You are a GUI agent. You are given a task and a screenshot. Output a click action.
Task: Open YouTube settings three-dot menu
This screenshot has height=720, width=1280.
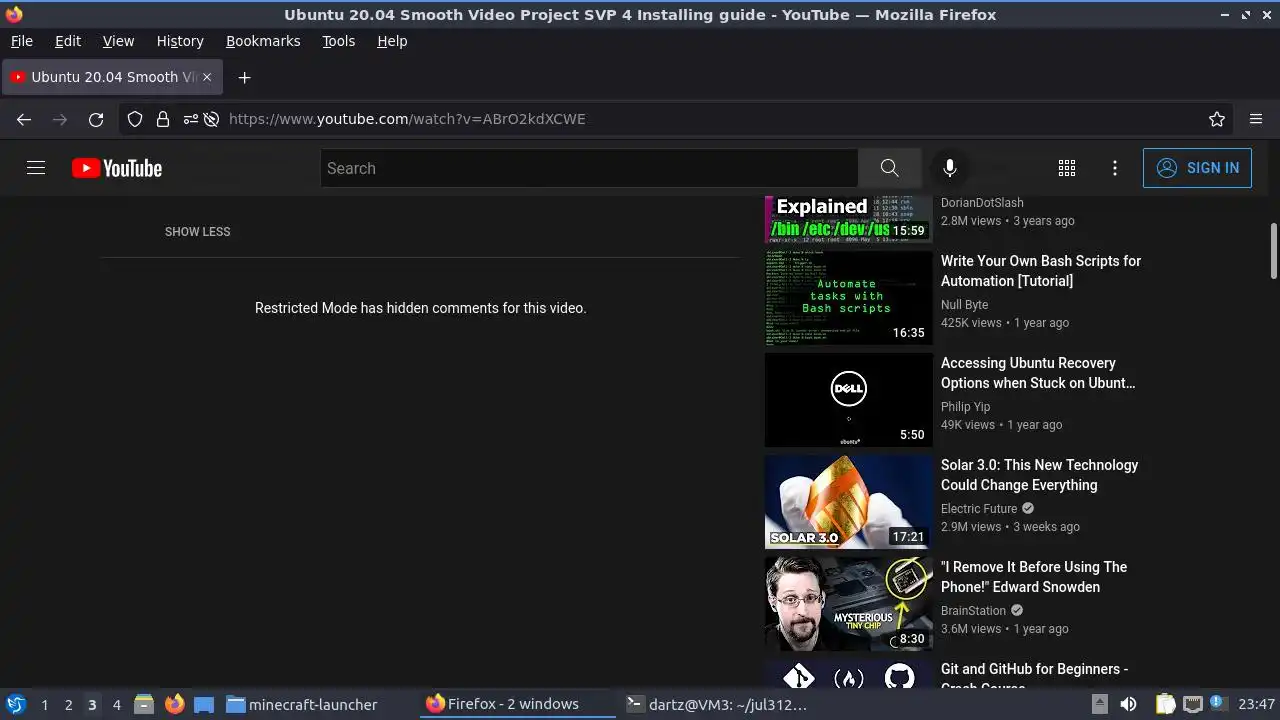click(x=1115, y=168)
